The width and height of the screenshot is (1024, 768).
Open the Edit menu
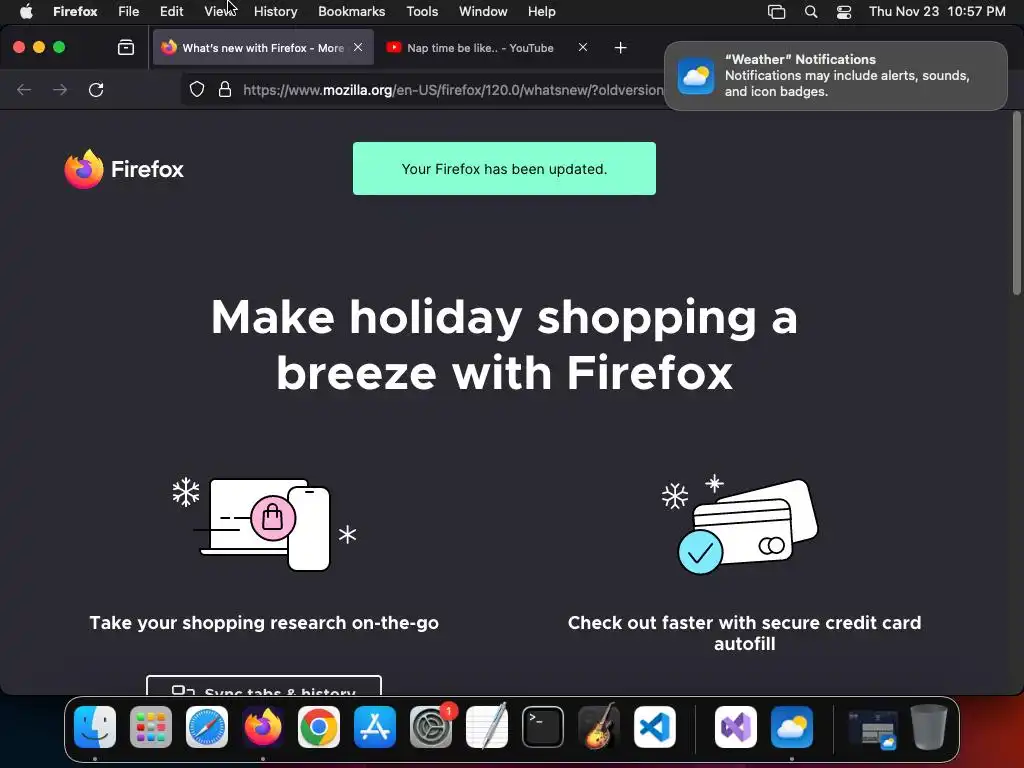pos(171,11)
